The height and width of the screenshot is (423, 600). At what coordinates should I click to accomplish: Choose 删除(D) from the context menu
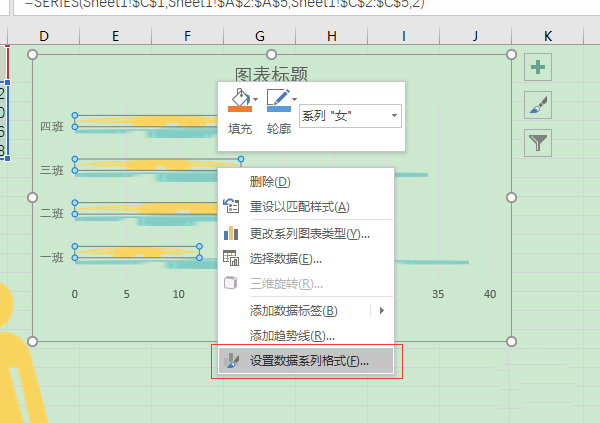click(306, 182)
